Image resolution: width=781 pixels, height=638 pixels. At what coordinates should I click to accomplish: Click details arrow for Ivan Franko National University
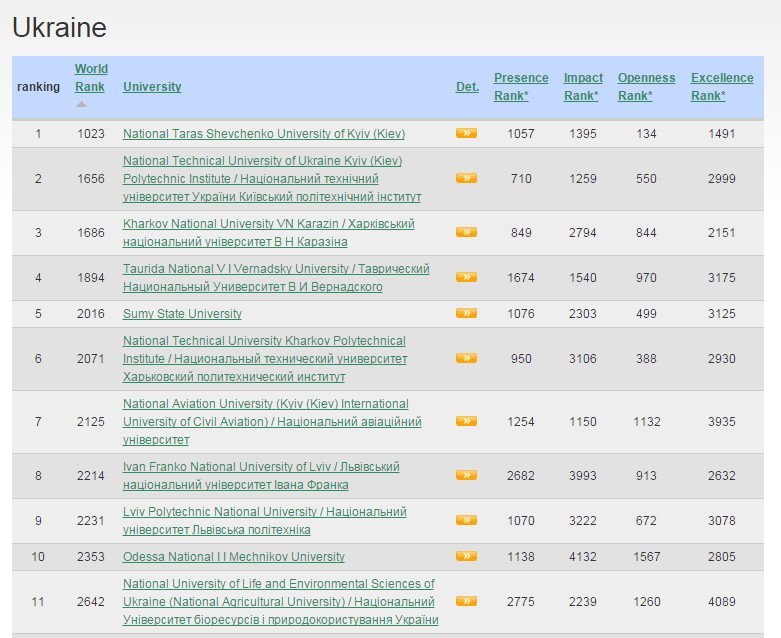[x=466, y=475]
